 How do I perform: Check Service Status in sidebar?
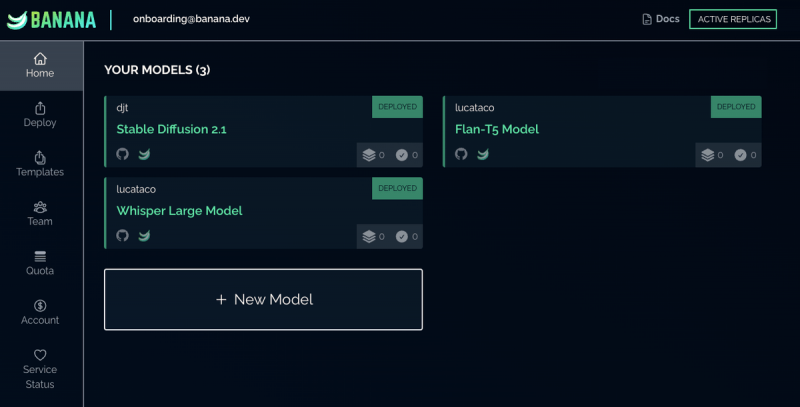click(x=40, y=369)
